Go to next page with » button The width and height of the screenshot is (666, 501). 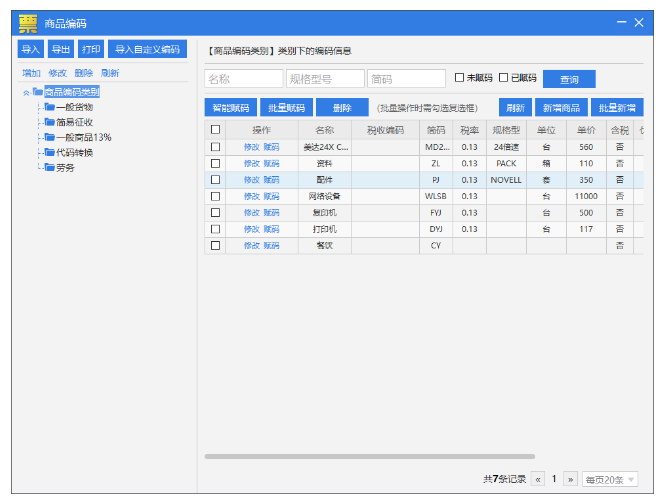571,479
